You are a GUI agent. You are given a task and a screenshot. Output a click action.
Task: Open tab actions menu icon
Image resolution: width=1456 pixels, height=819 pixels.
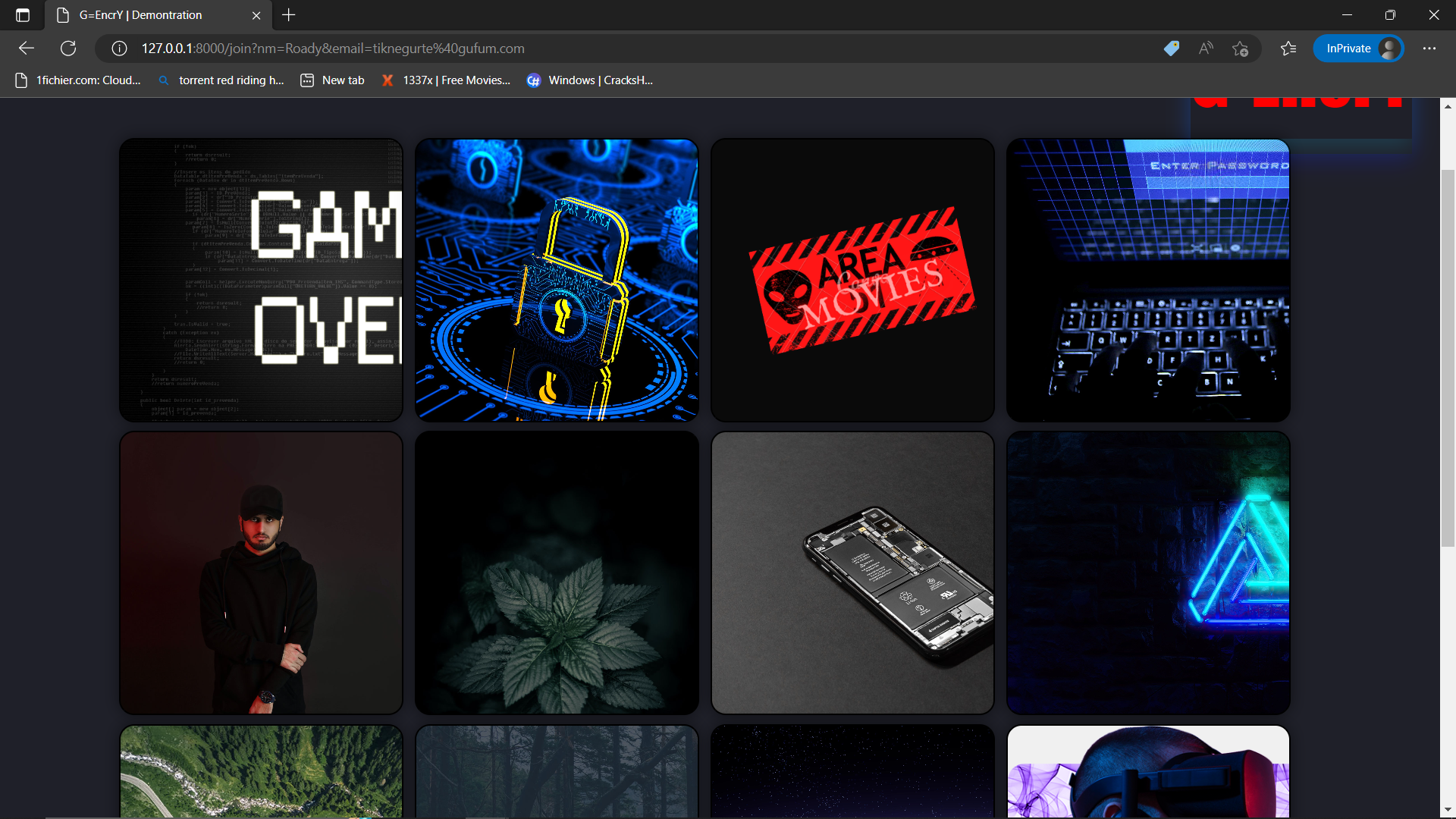click(23, 15)
